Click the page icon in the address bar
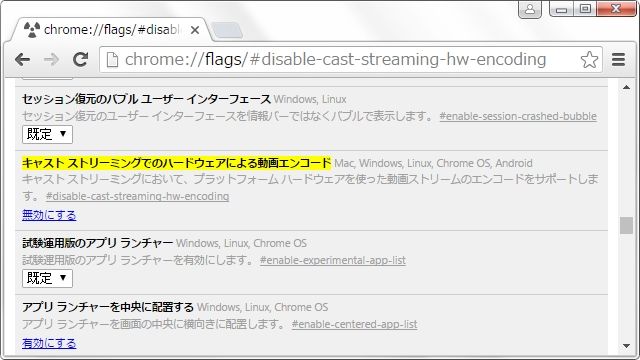This screenshot has width=640, height=360. (112, 60)
